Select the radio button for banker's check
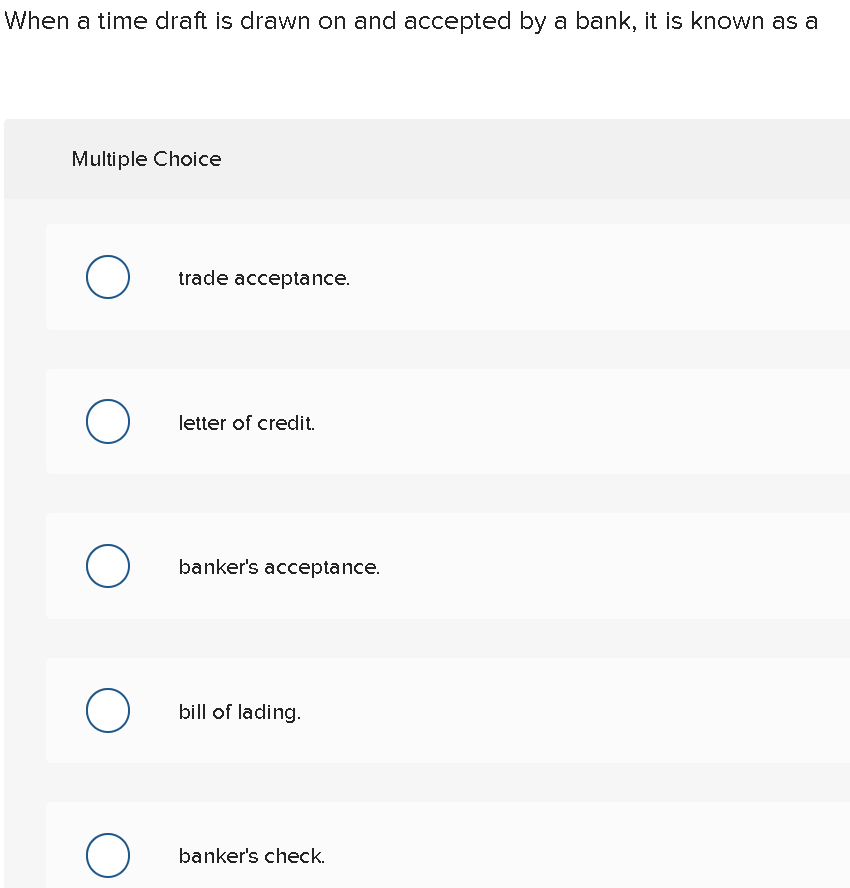Viewport: 850px width, 888px height. pos(108,855)
